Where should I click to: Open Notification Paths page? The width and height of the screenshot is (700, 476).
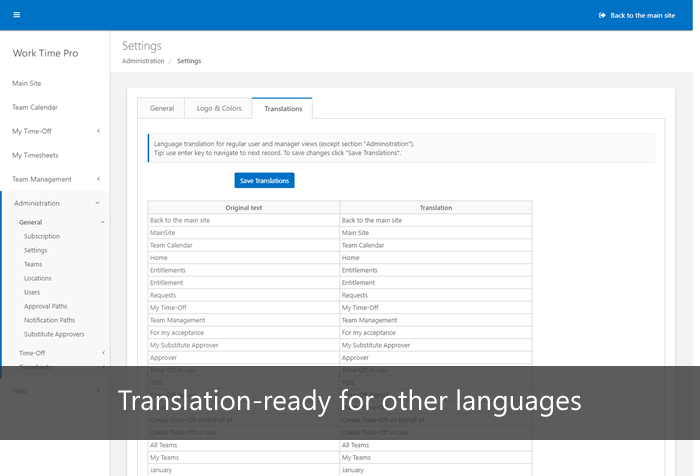[50, 320]
